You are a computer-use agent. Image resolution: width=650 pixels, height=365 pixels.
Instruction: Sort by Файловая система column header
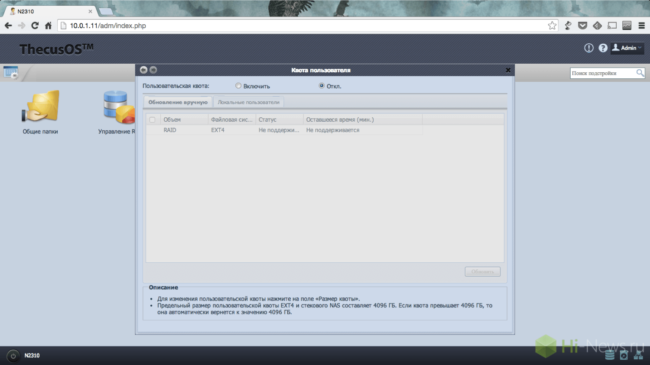[232, 119]
